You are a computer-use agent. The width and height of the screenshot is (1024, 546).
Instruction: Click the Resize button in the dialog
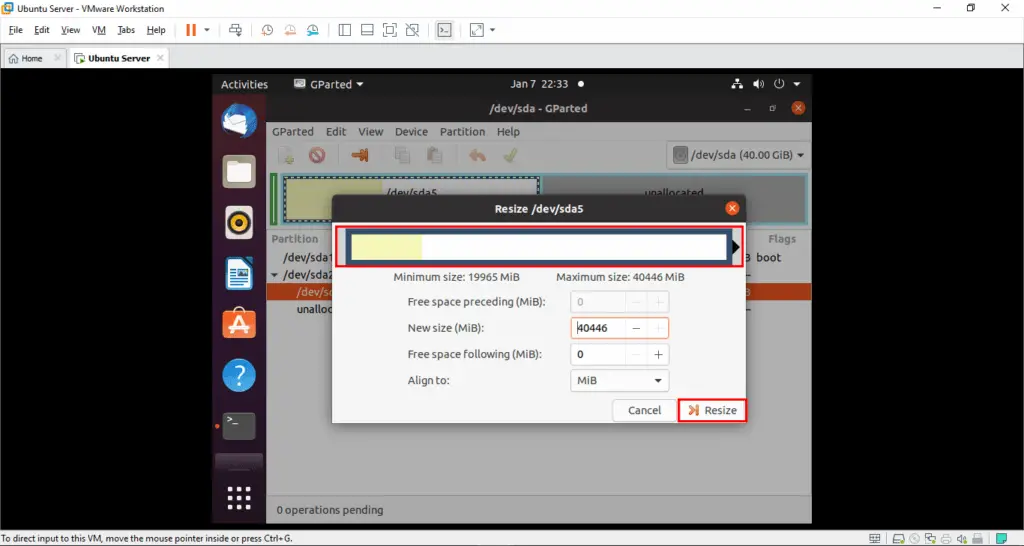point(712,410)
